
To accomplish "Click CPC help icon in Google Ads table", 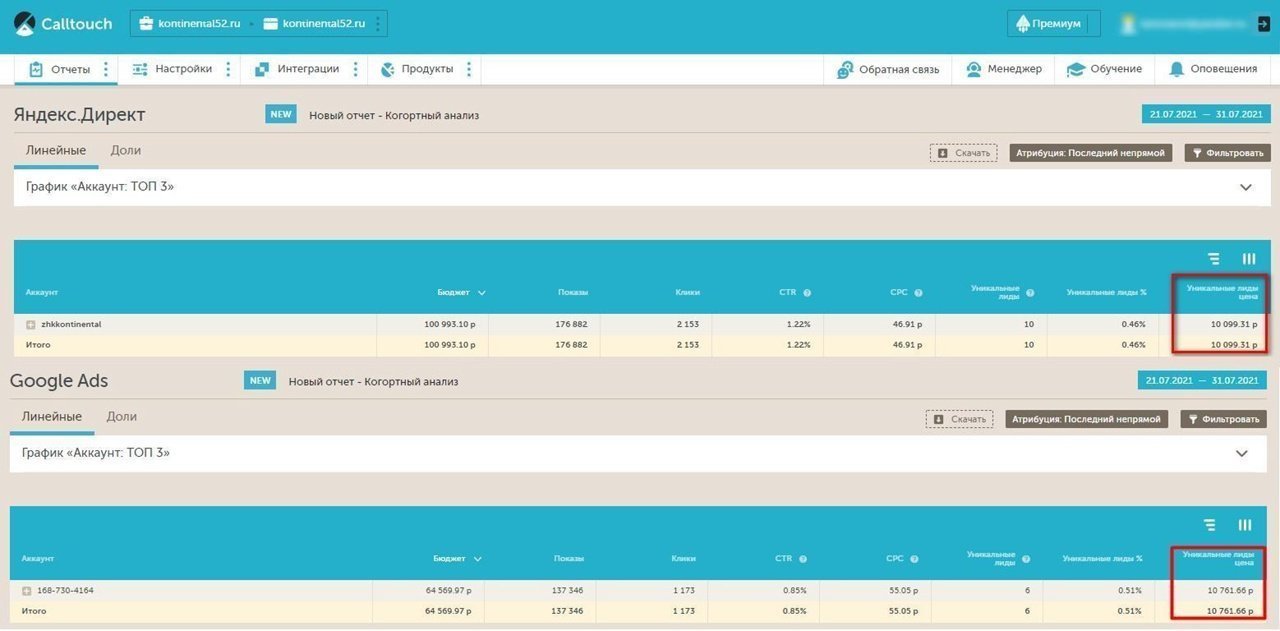I will tap(914, 559).
